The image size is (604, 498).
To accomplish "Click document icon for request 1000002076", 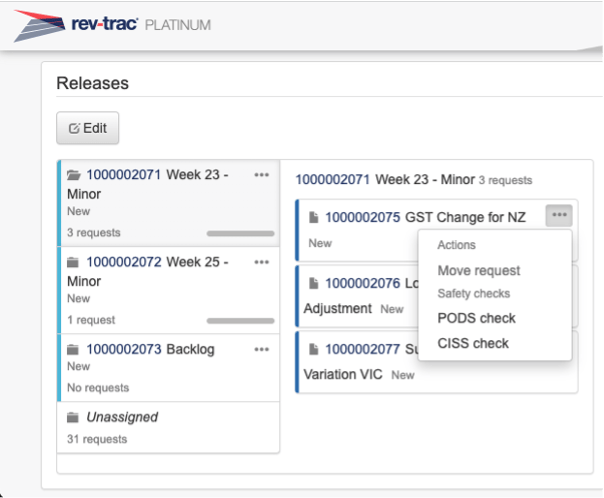I will [313, 283].
